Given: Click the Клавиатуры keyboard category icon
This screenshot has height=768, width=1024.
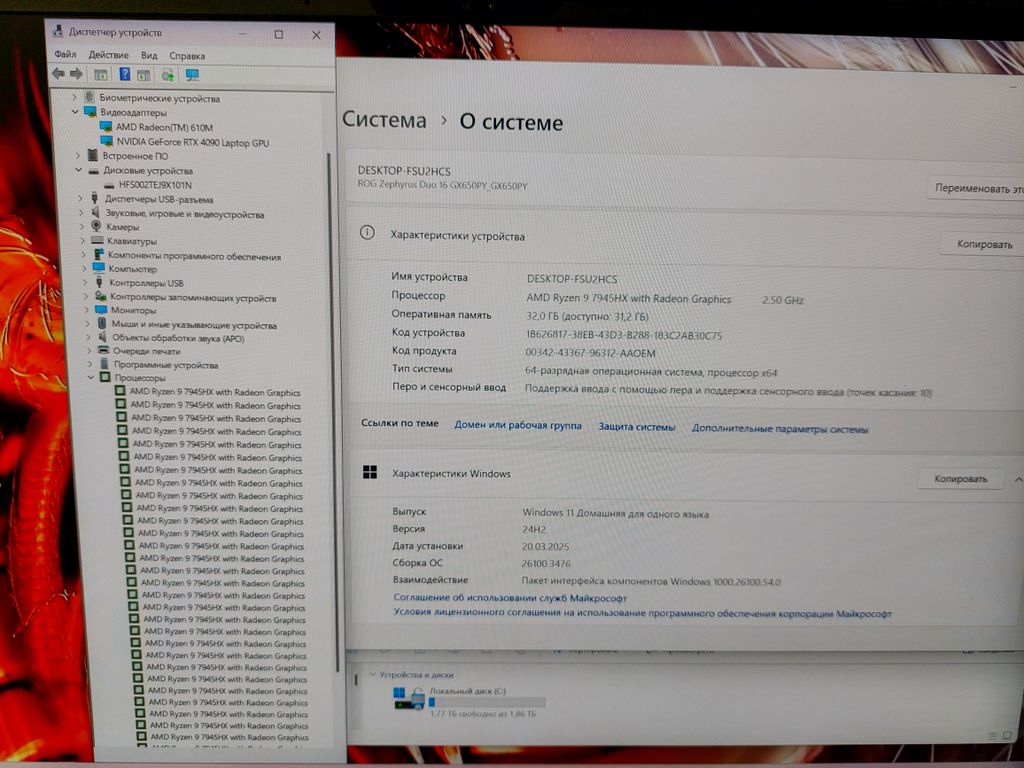Looking at the screenshot, I should [98, 240].
